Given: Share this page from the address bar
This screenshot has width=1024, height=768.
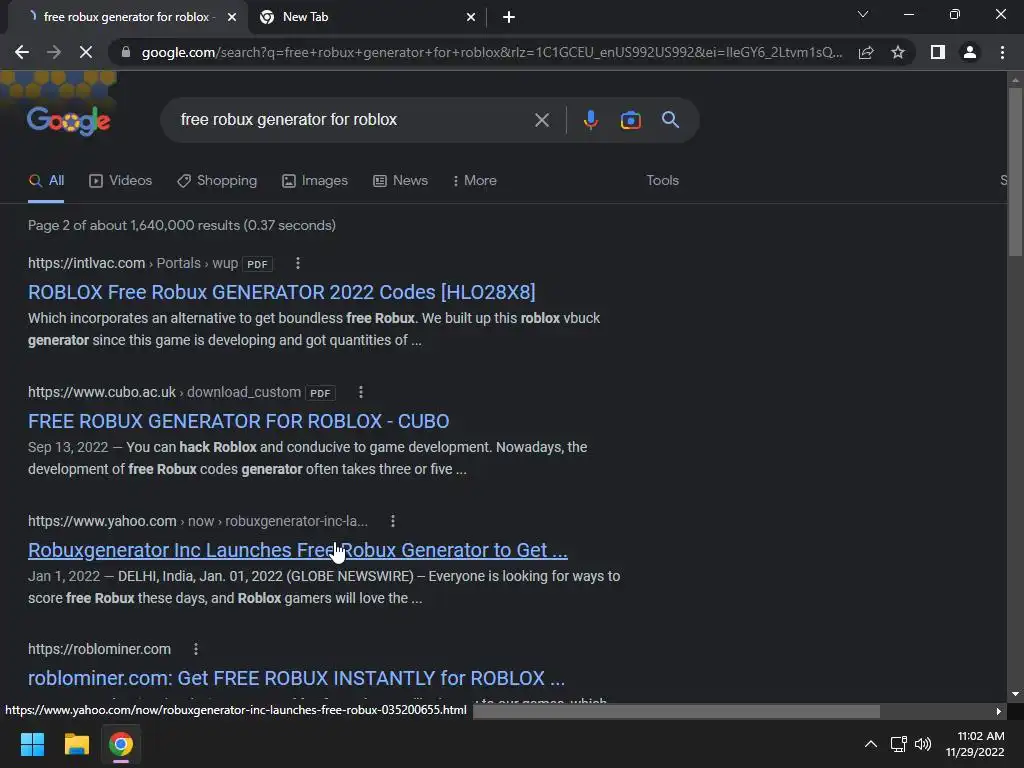Looking at the screenshot, I should [x=866, y=52].
